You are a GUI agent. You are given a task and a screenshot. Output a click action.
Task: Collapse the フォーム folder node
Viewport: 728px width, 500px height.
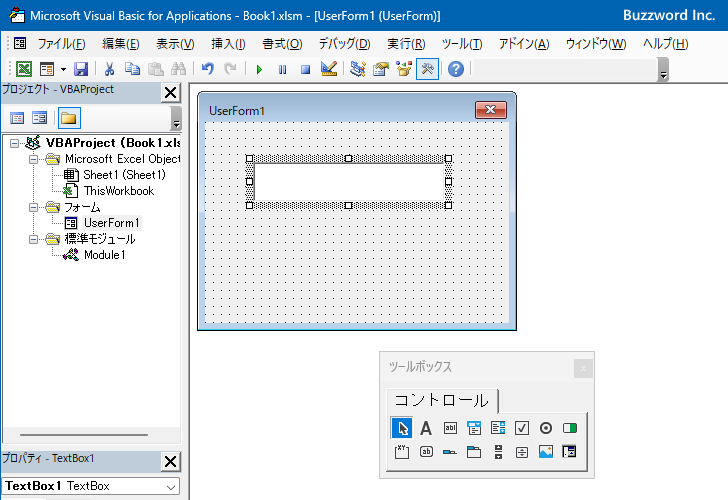coord(33,208)
